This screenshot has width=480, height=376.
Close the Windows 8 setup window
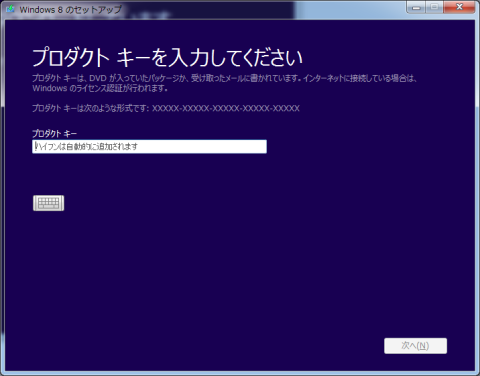pos(459,7)
